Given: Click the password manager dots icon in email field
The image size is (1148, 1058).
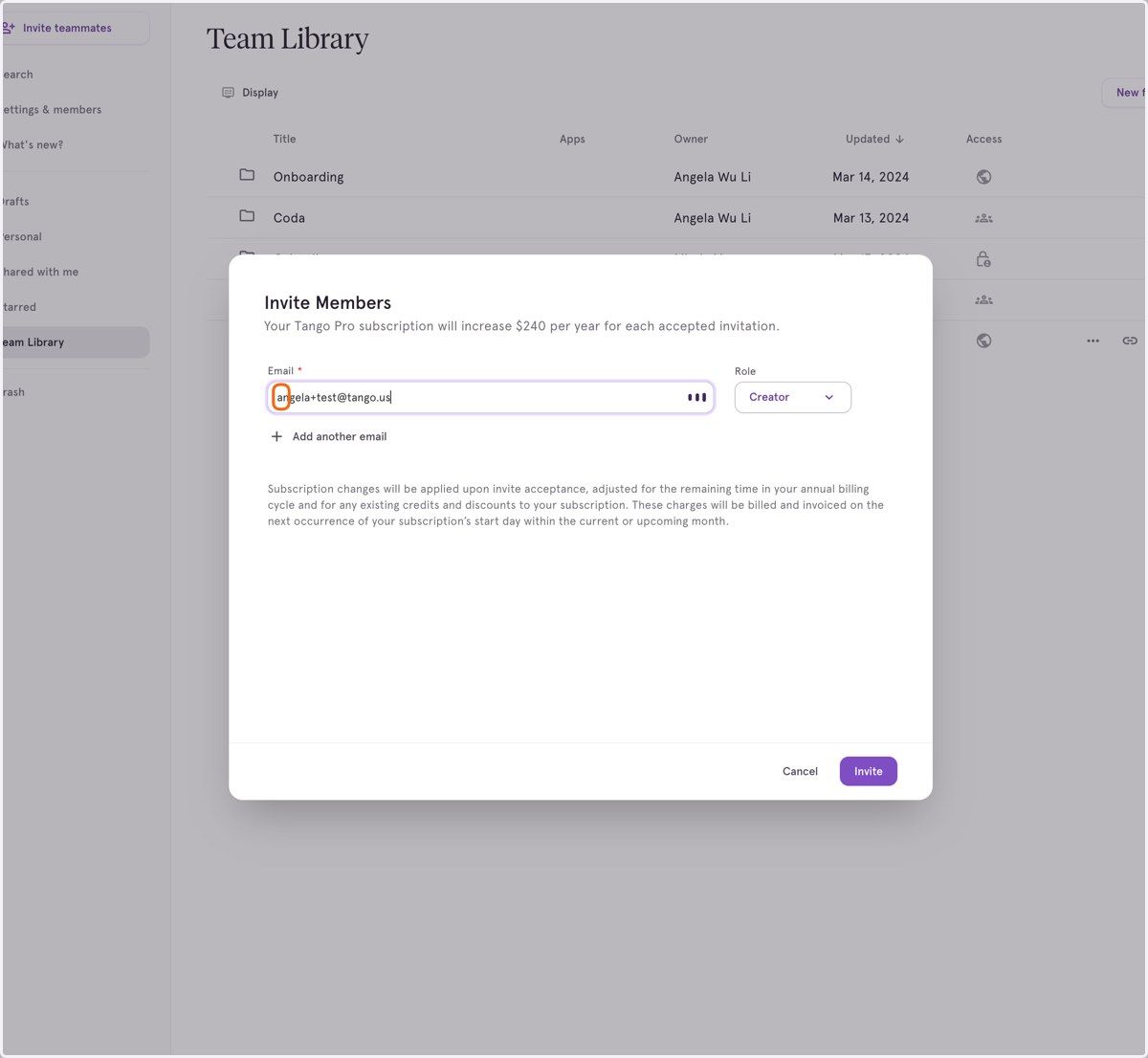Looking at the screenshot, I should pos(697,397).
